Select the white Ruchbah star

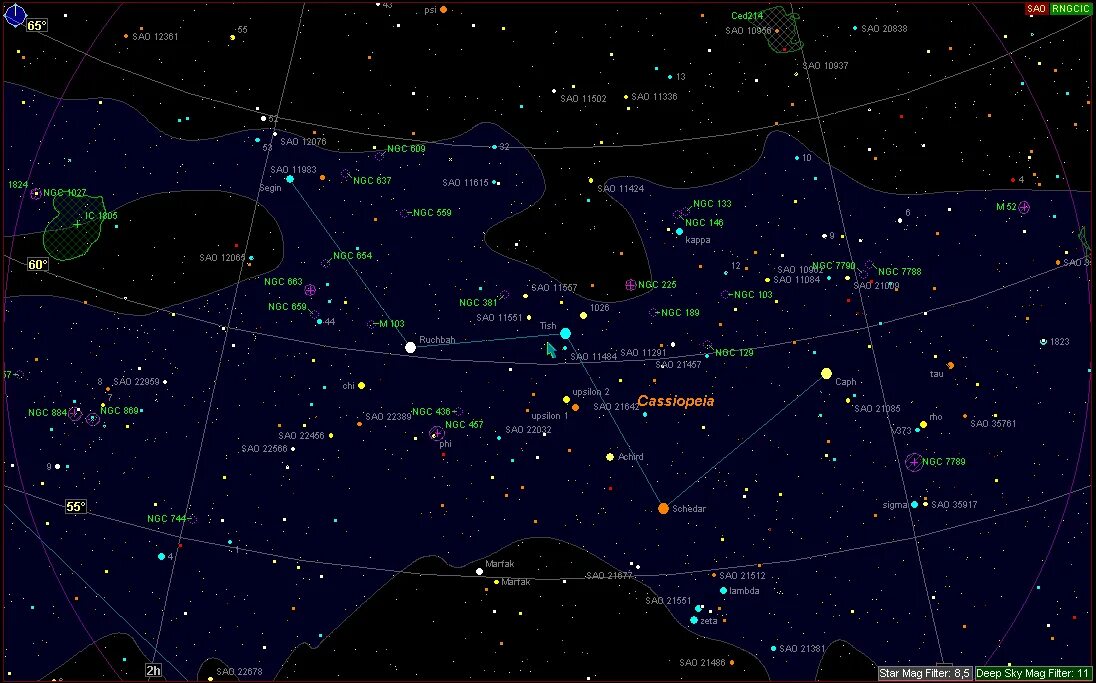click(410, 347)
